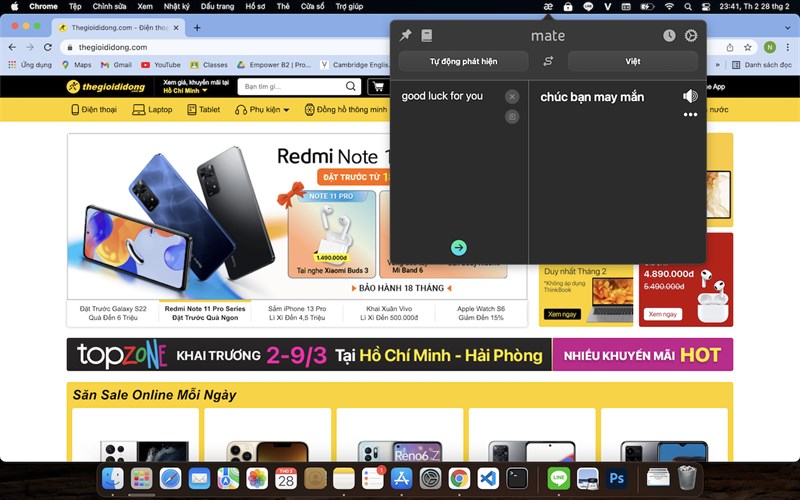Open Finder from the Dock
Screen dimensions: 800x500
[112, 479]
